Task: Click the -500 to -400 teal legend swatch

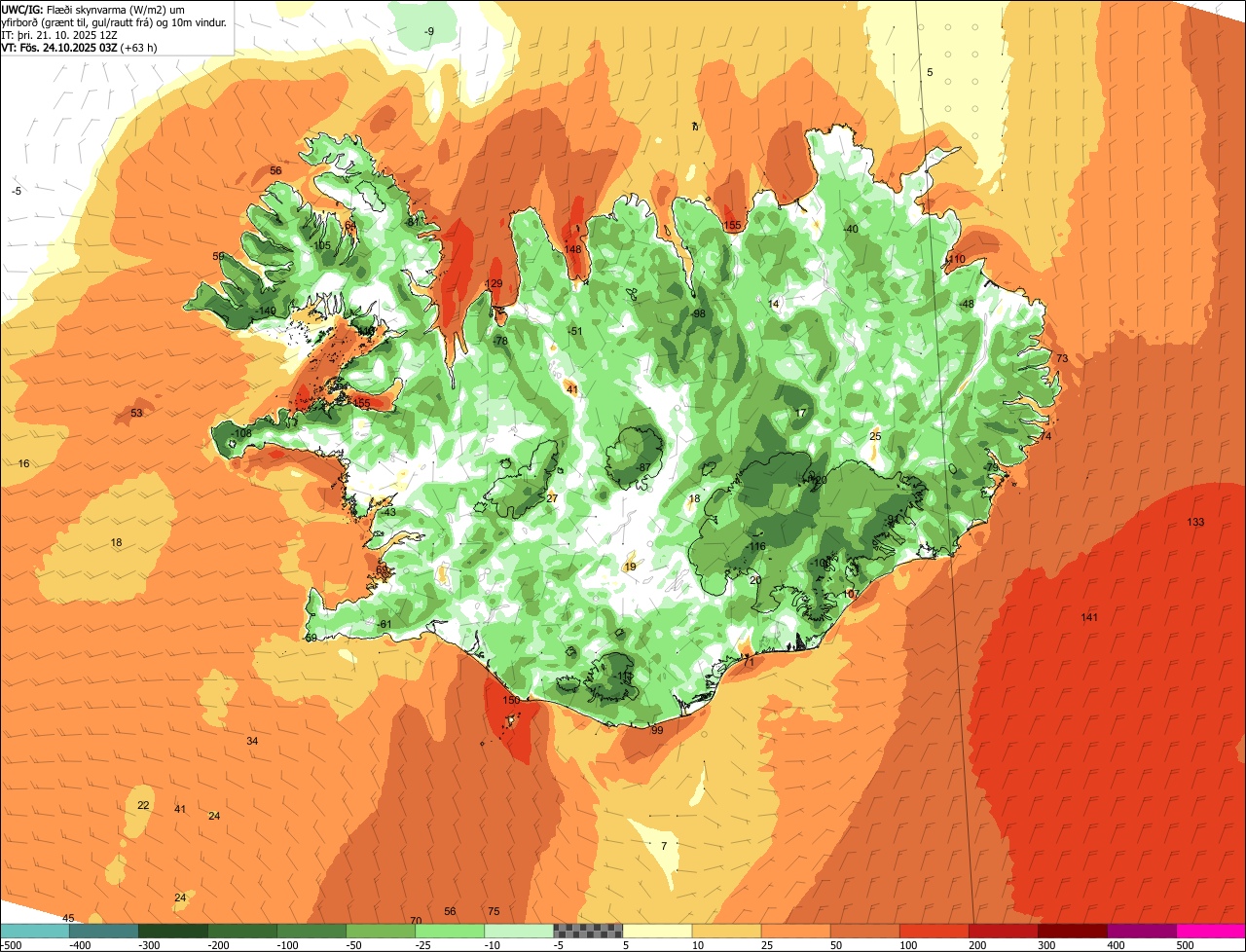Action: tap(34, 932)
